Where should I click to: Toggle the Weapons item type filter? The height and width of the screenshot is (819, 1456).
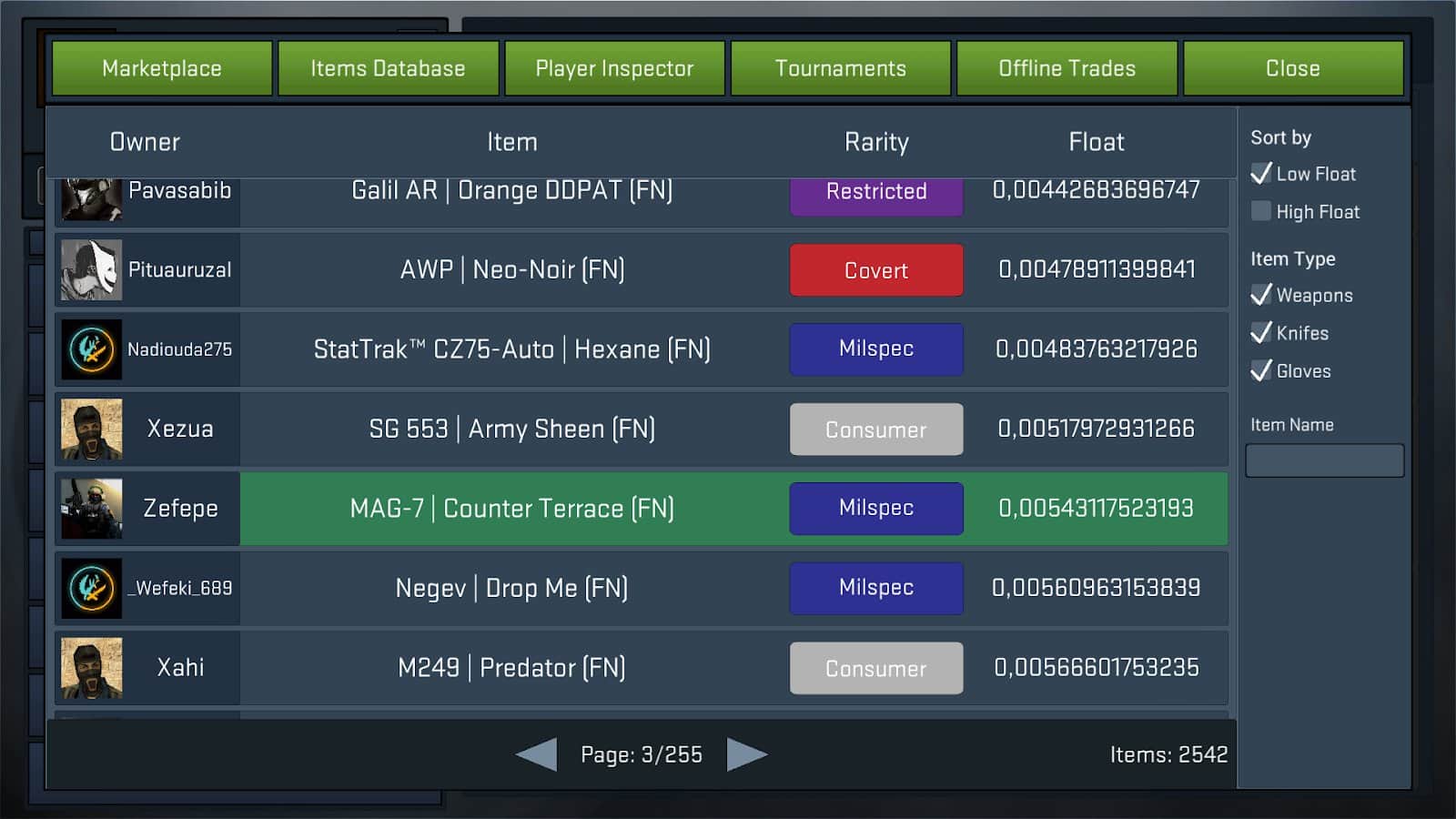(x=1261, y=295)
